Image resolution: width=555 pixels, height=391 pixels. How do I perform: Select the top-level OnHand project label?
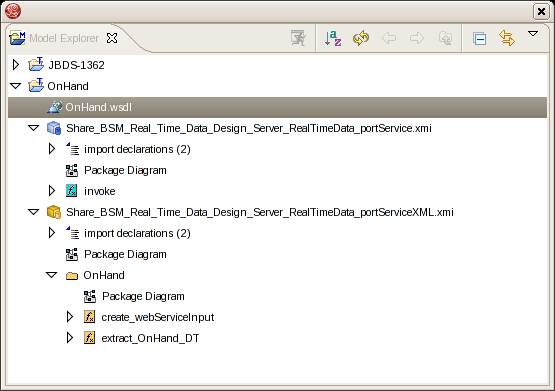(68, 86)
